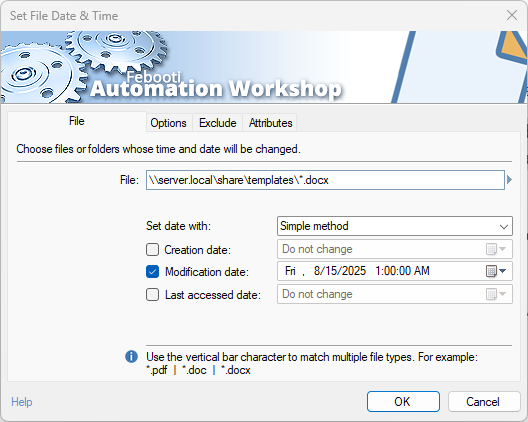Select the 1:00:00 AM time value
The width and height of the screenshot is (528, 422).
coord(402,271)
